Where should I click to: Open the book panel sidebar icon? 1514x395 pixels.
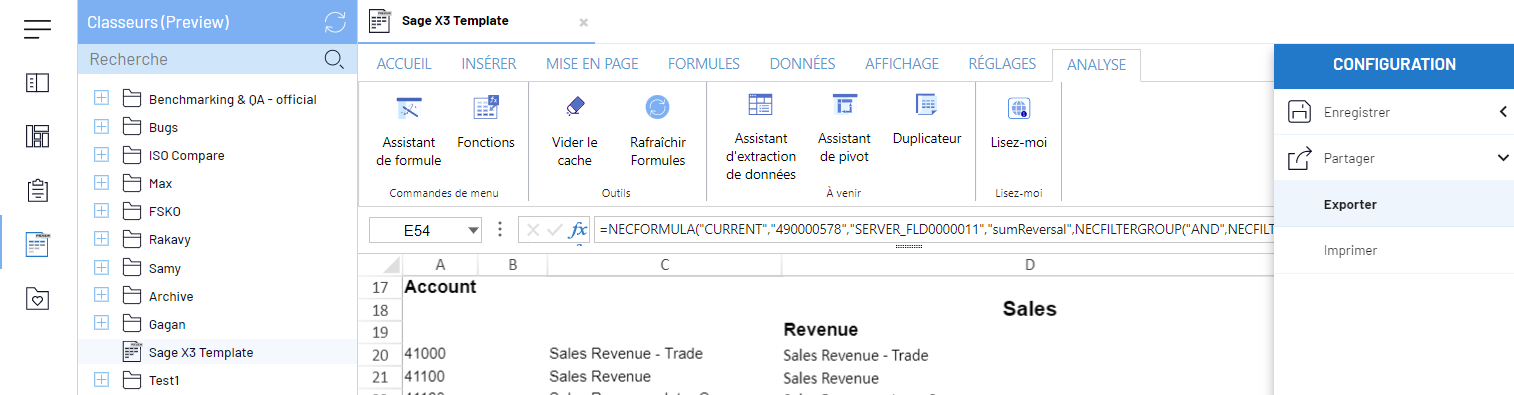pos(38,83)
